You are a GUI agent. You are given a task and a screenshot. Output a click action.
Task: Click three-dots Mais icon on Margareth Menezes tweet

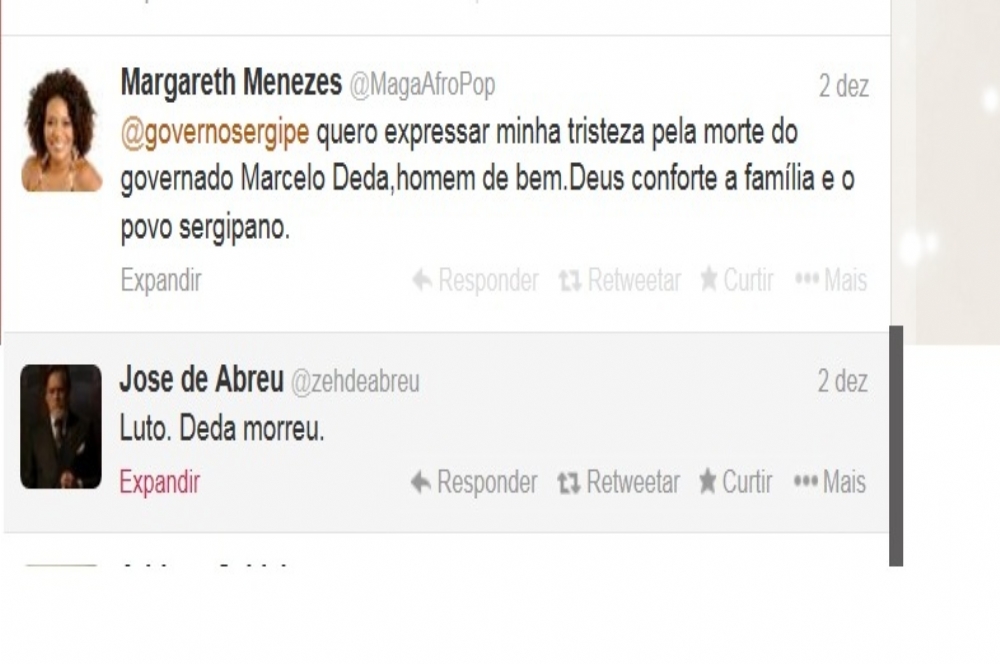tap(807, 279)
